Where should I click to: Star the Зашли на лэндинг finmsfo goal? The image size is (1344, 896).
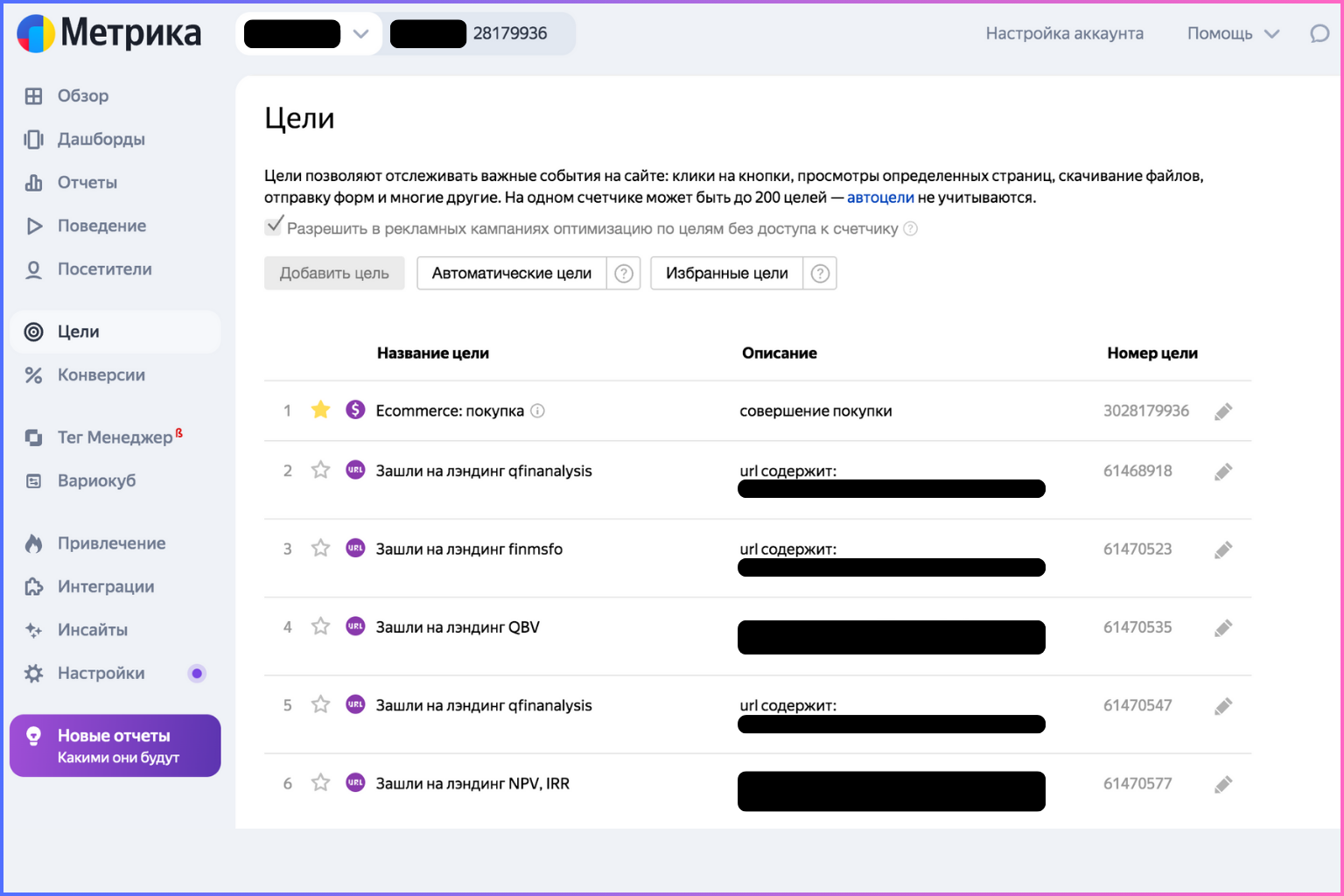point(321,549)
